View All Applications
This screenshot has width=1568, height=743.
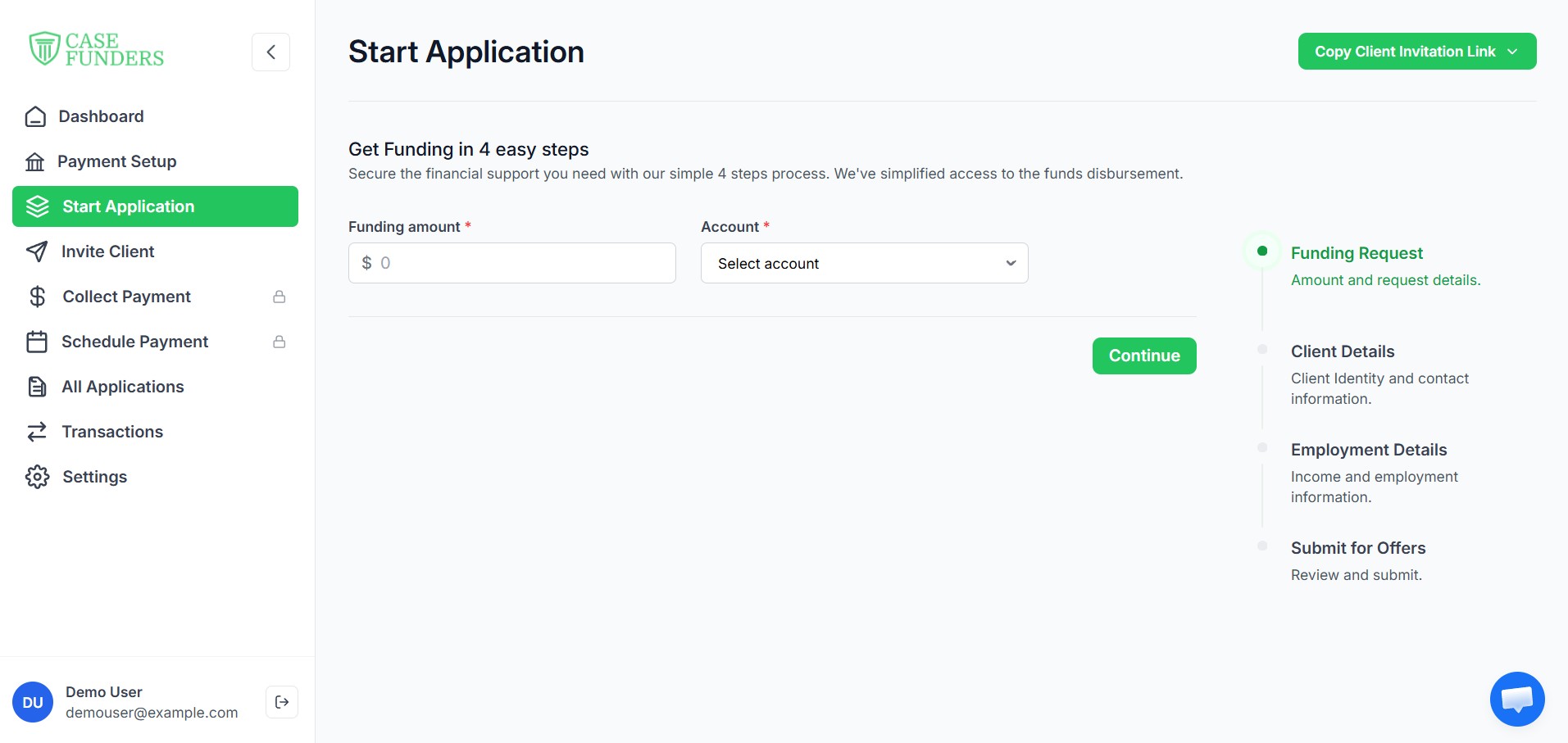click(x=156, y=387)
